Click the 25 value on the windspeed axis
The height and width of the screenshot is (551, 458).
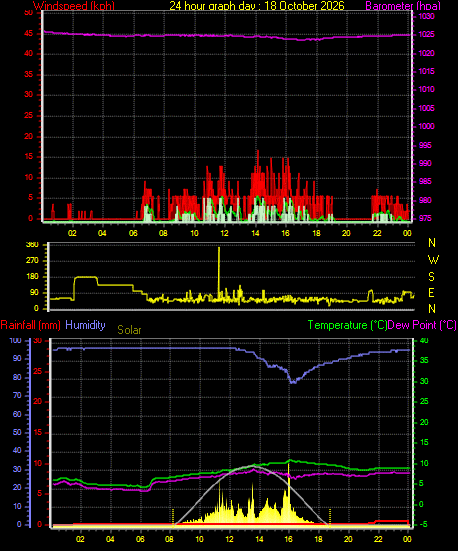coord(28,115)
